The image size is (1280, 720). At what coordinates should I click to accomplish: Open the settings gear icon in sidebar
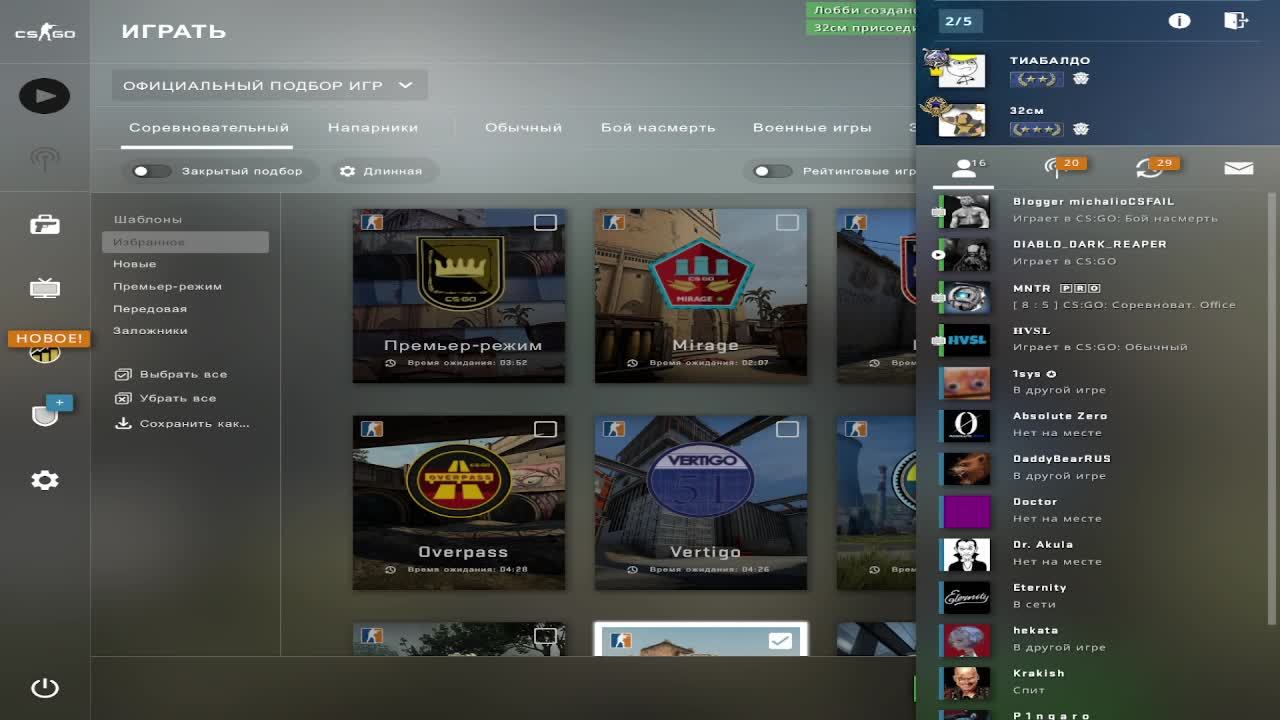(x=44, y=480)
